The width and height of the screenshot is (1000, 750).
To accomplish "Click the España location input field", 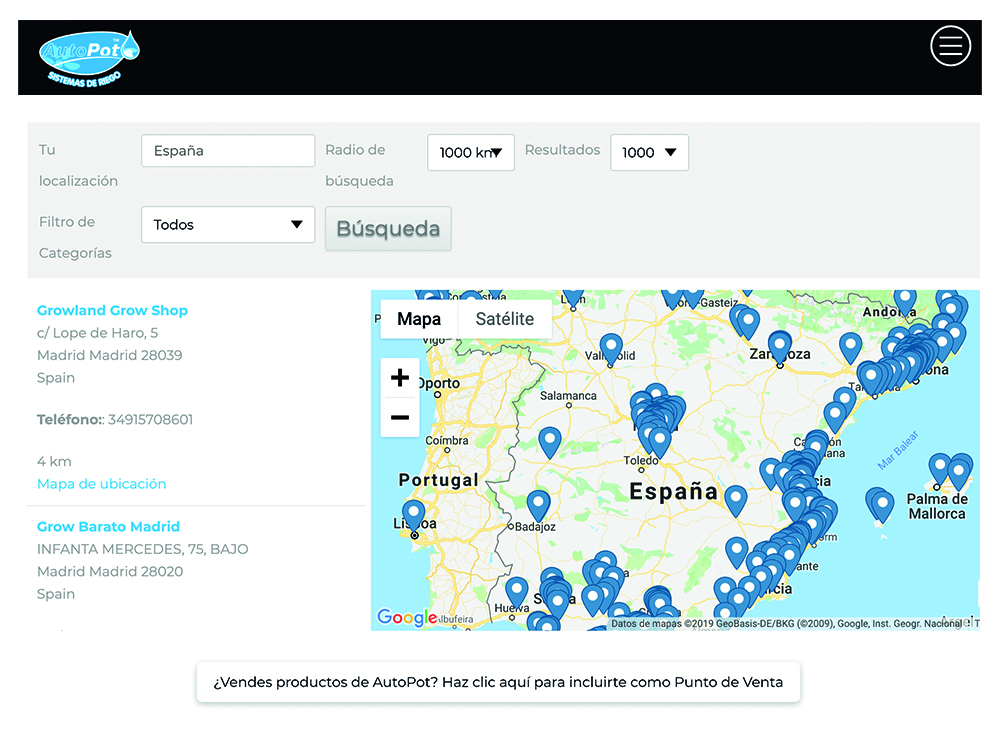I will coord(228,151).
